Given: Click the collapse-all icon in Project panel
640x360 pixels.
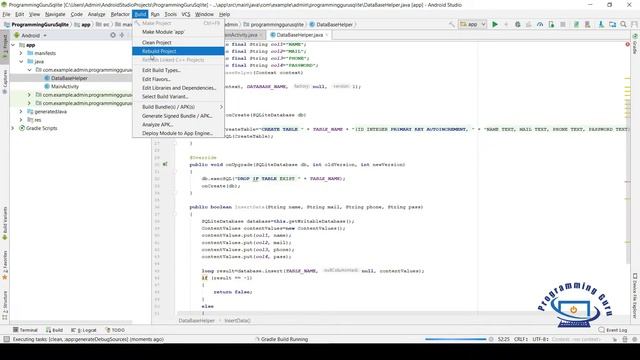Looking at the screenshot, I should pyautogui.click(x=122, y=36).
